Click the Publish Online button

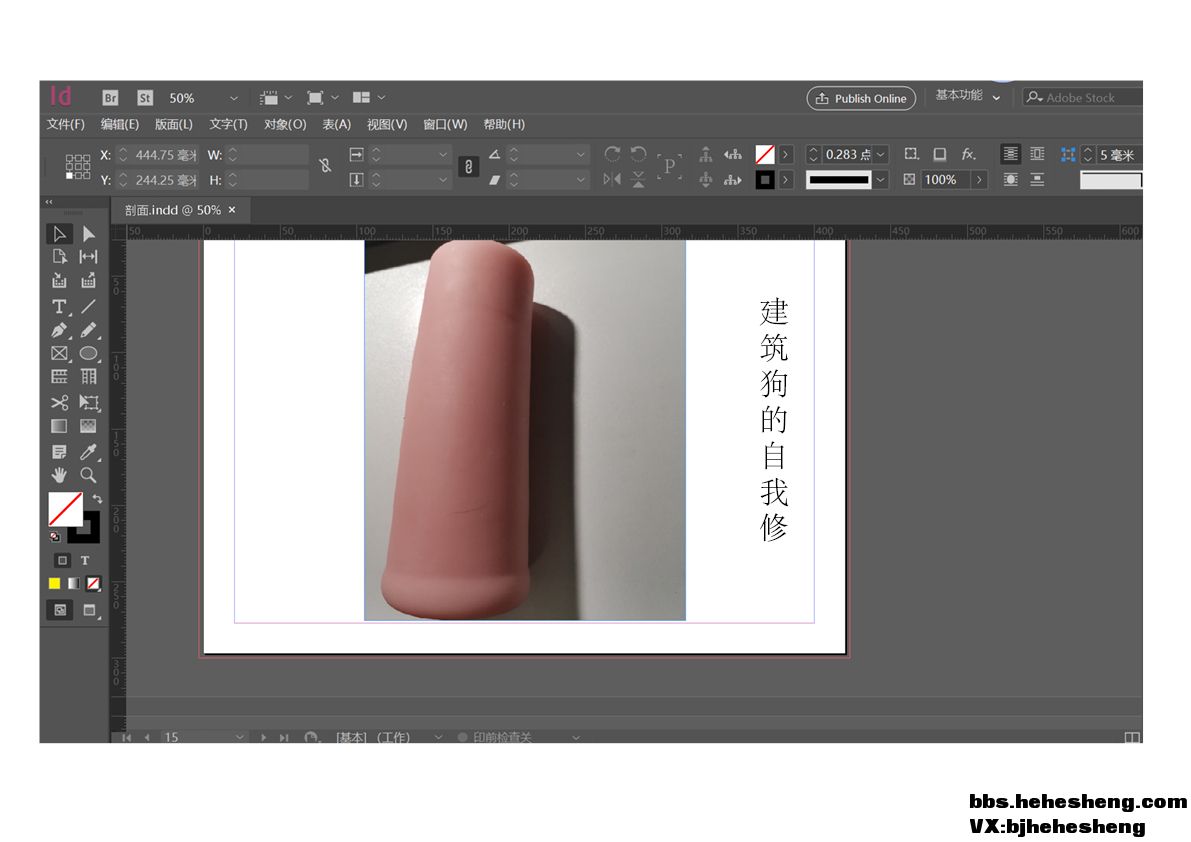(861, 98)
